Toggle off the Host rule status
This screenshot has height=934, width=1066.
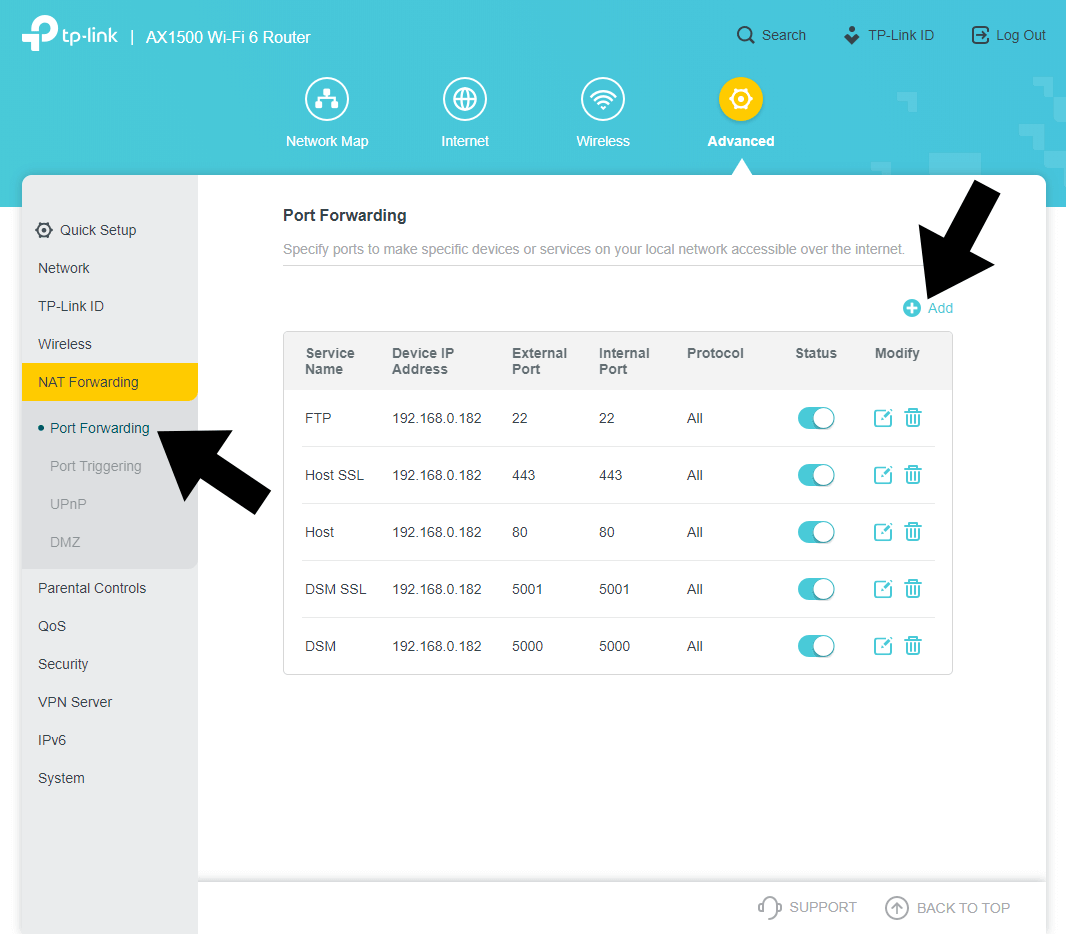coord(816,532)
